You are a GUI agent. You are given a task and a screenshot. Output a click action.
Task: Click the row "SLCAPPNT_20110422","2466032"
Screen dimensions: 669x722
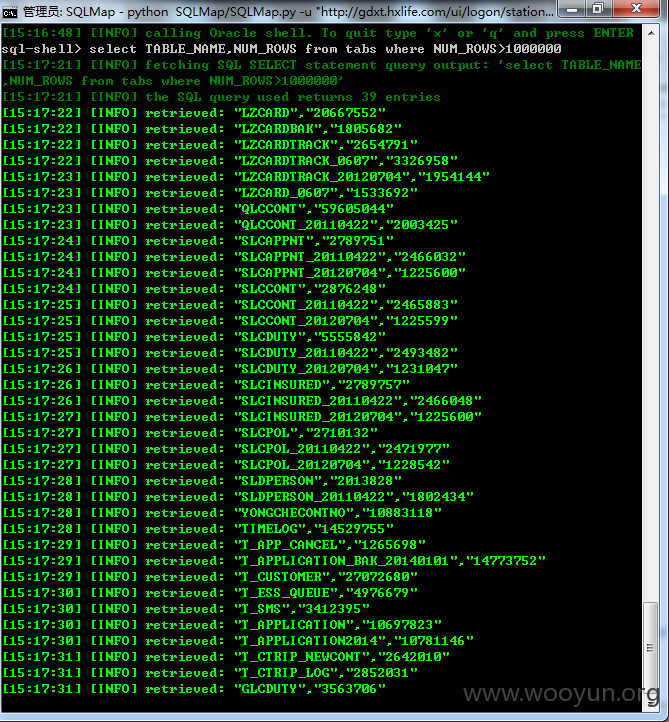pos(234,256)
